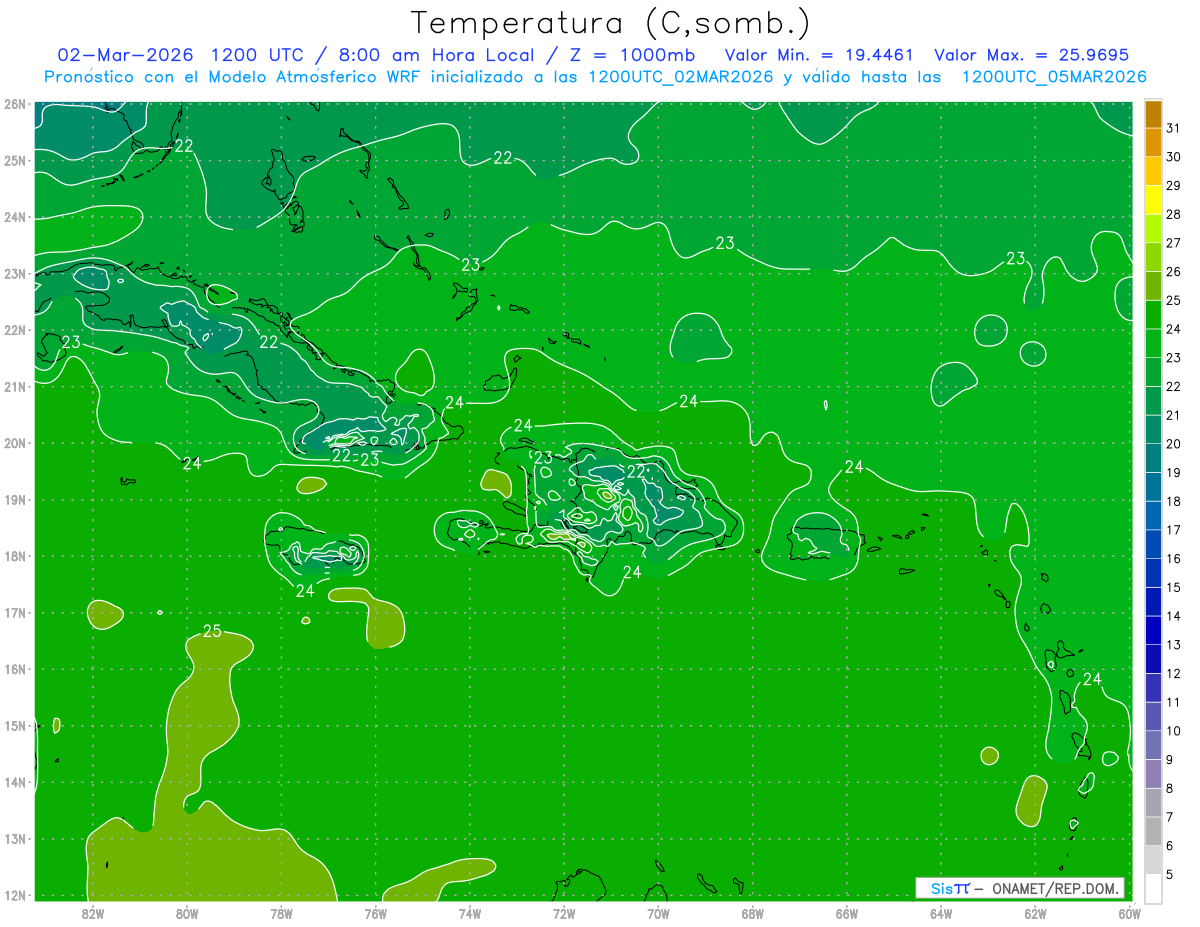Click the legend scale number "28"
The width and height of the screenshot is (1200, 927).
coord(1174,214)
